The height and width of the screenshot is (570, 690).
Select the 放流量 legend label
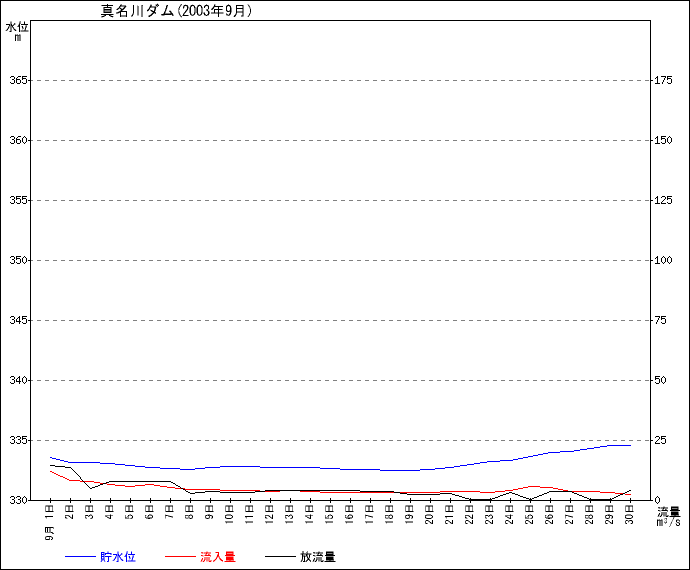click(x=317, y=556)
